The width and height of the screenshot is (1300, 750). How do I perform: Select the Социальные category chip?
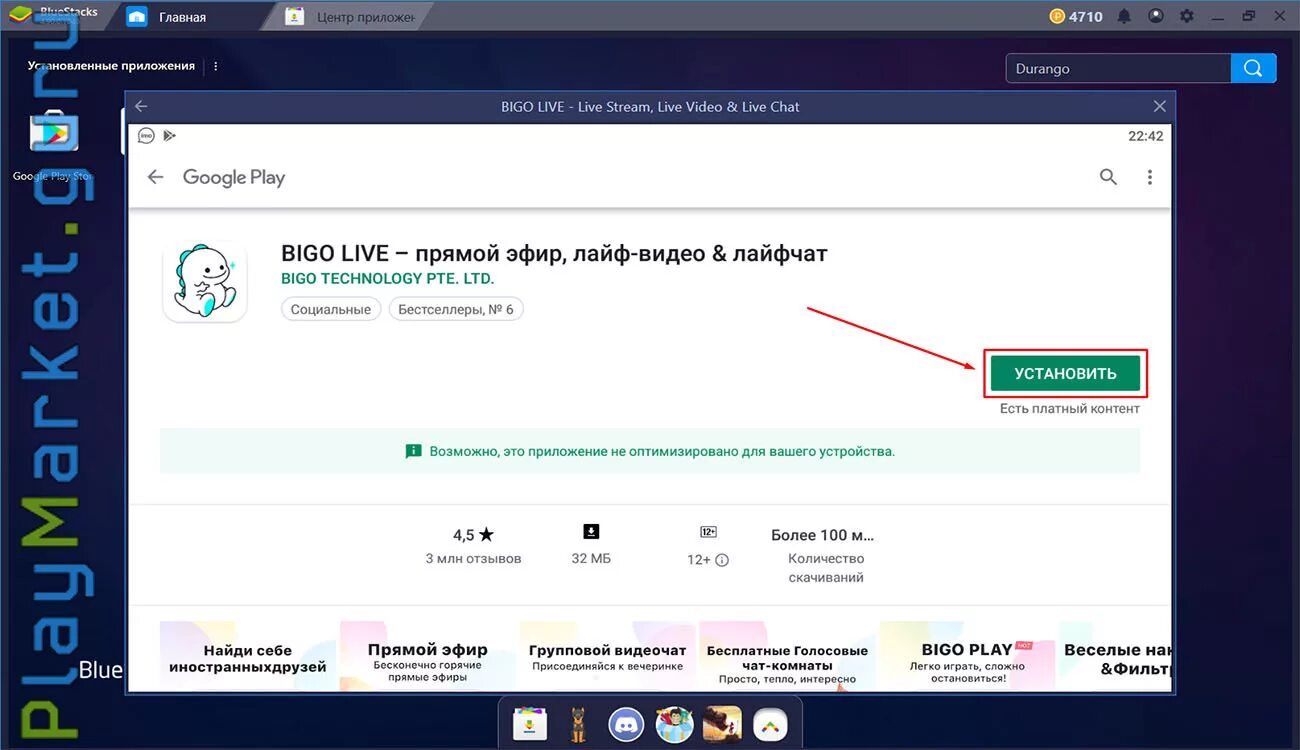331,309
